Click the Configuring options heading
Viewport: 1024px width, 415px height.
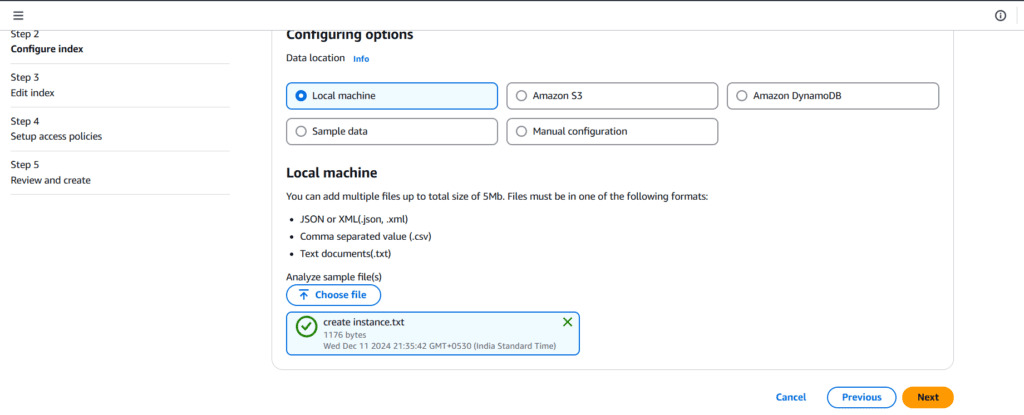[x=349, y=35]
